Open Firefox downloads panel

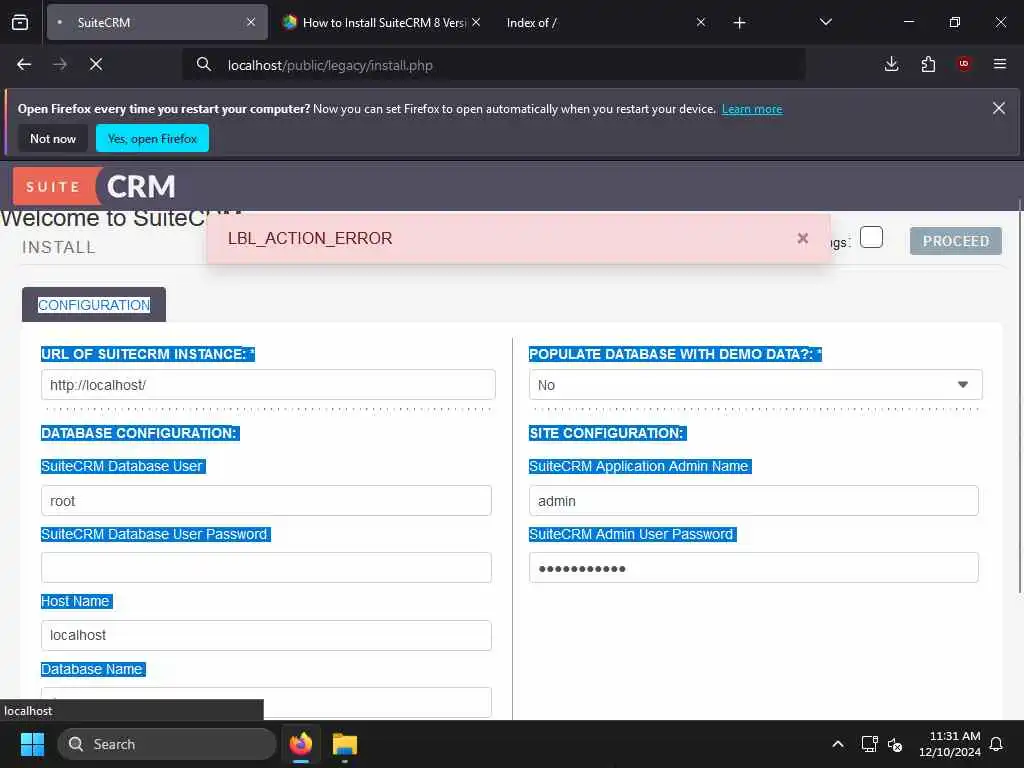coord(891,64)
